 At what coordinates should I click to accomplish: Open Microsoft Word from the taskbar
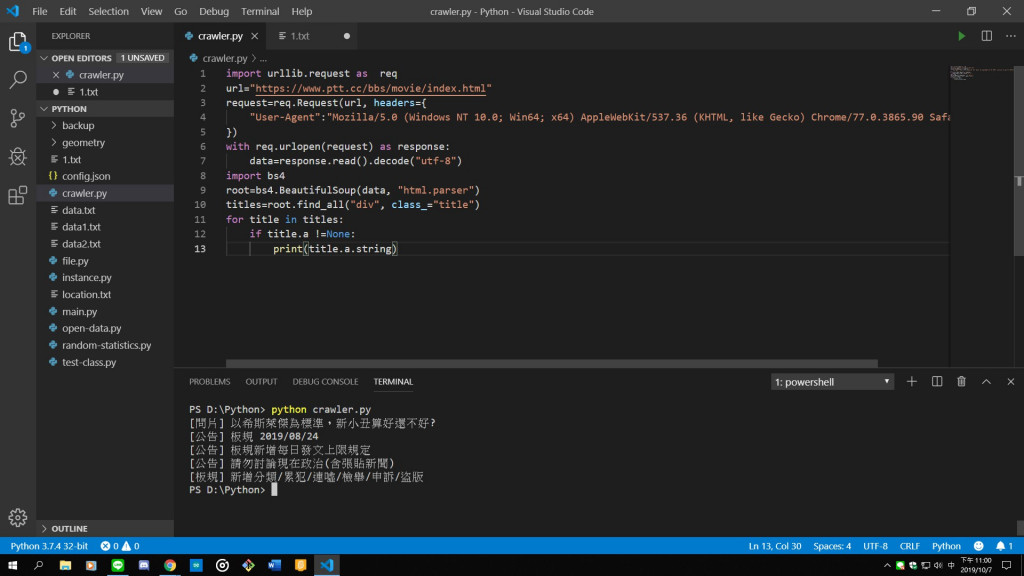pos(274,565)
